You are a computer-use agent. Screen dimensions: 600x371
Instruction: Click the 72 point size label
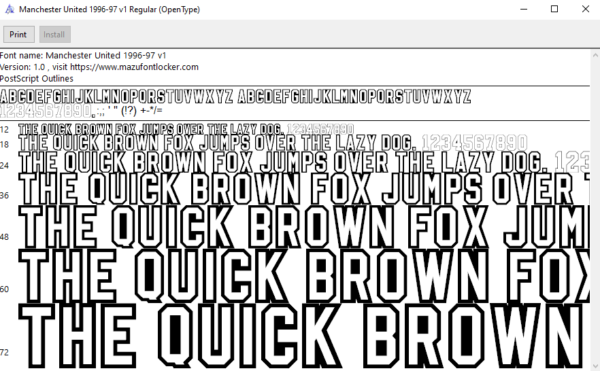(x=5, y=352)
